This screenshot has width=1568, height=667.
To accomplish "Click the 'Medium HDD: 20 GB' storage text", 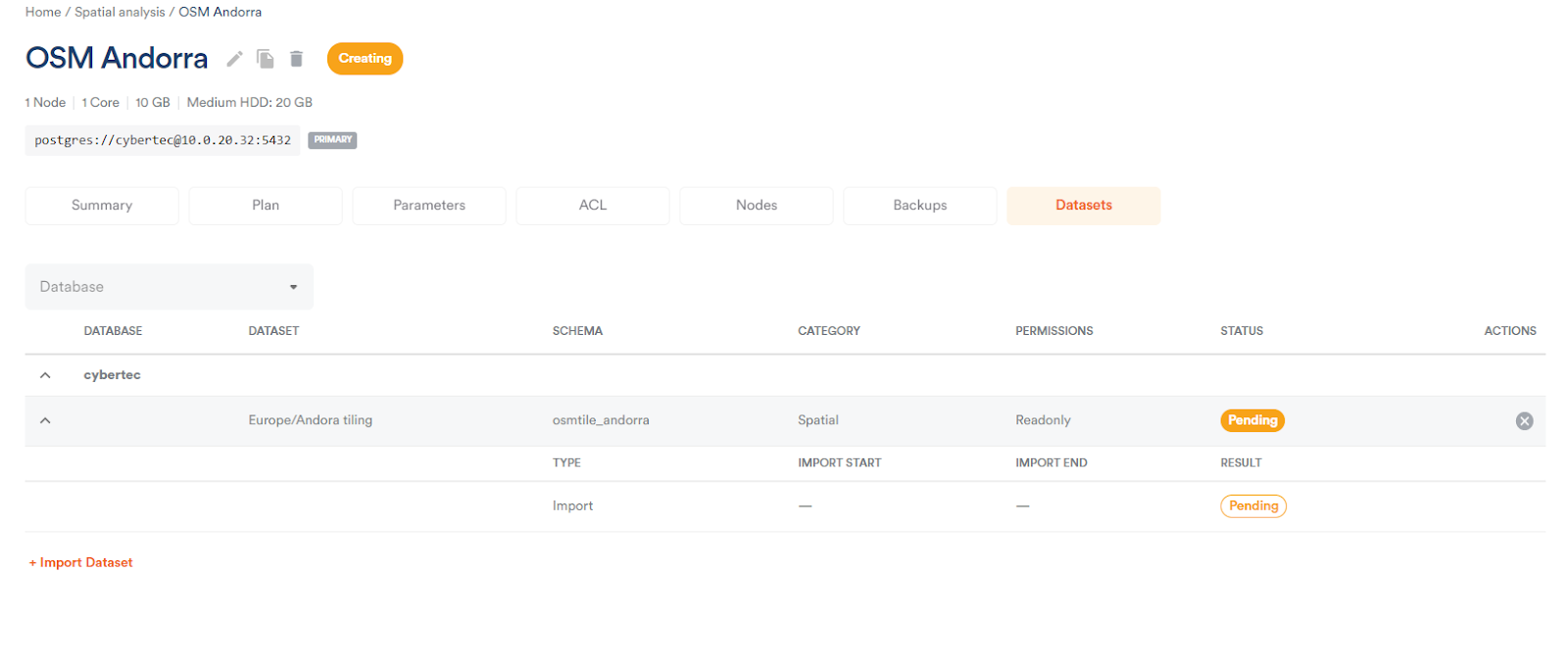I will point(250,102).
